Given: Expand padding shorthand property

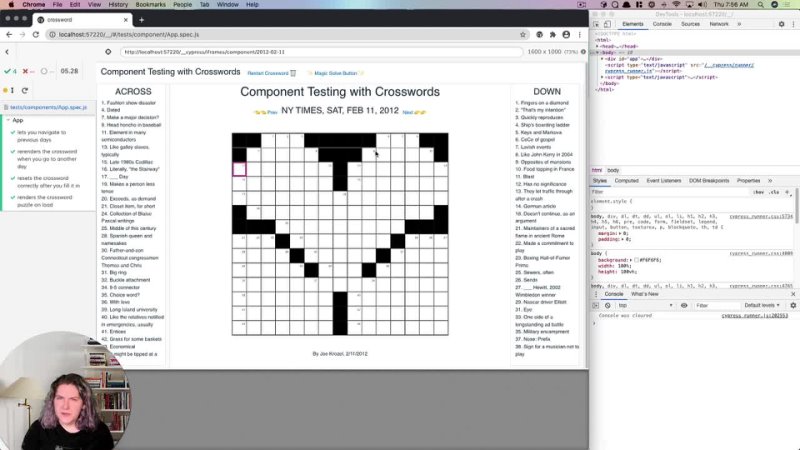Looking at the screenshot, I should click(623, 239).
